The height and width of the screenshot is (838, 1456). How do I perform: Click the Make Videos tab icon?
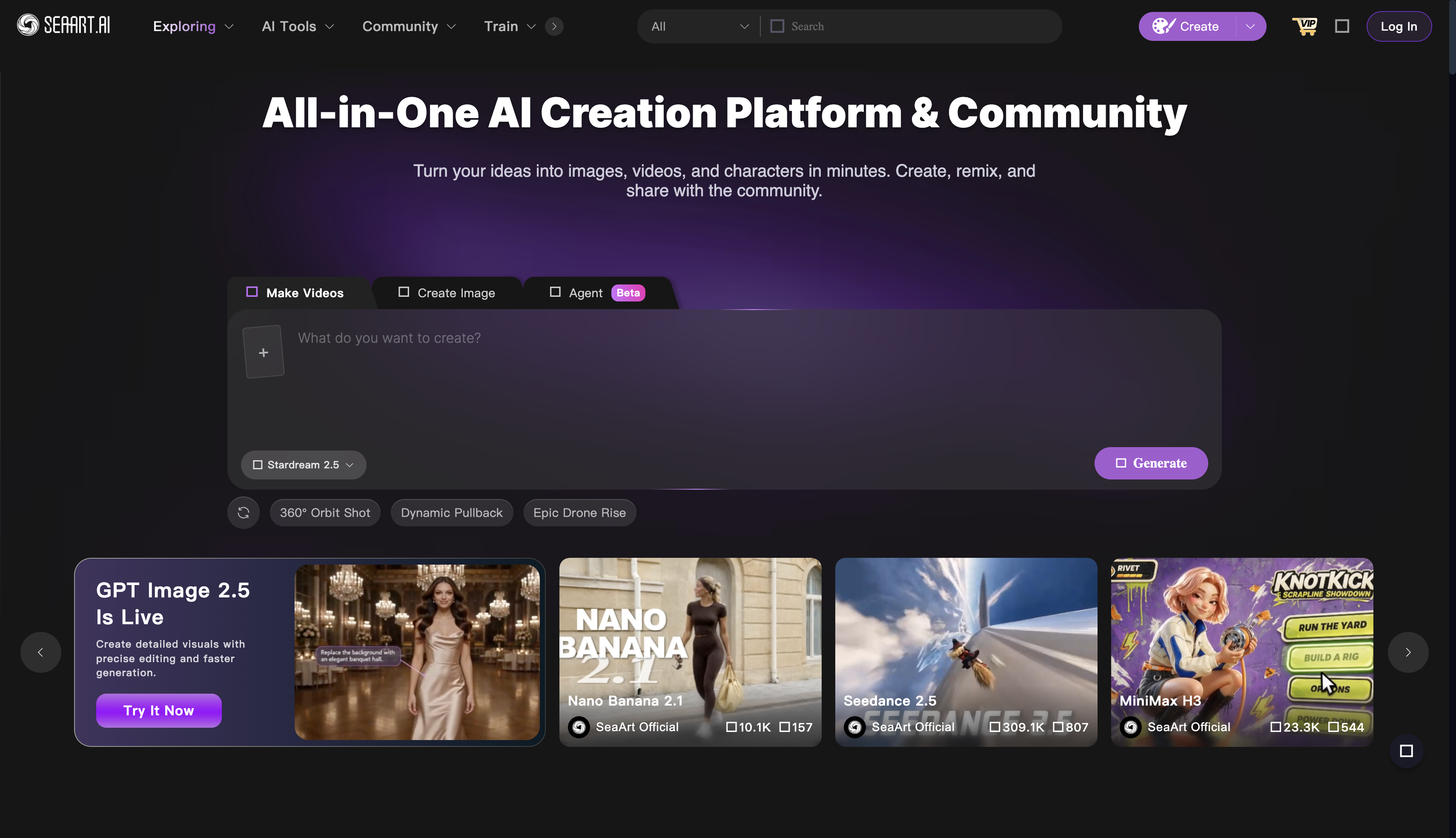(x=252, y=292)
